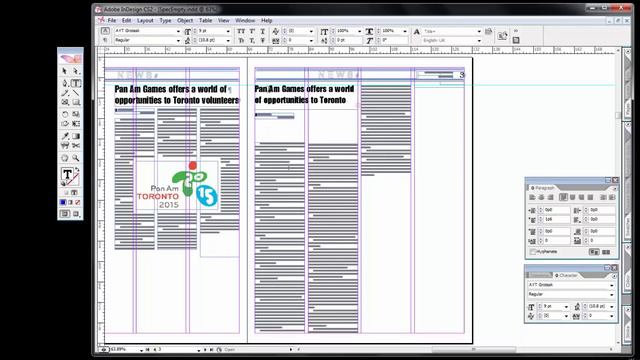
Task: Select the Free Transform tool
Action: click(x=76, y=123)
